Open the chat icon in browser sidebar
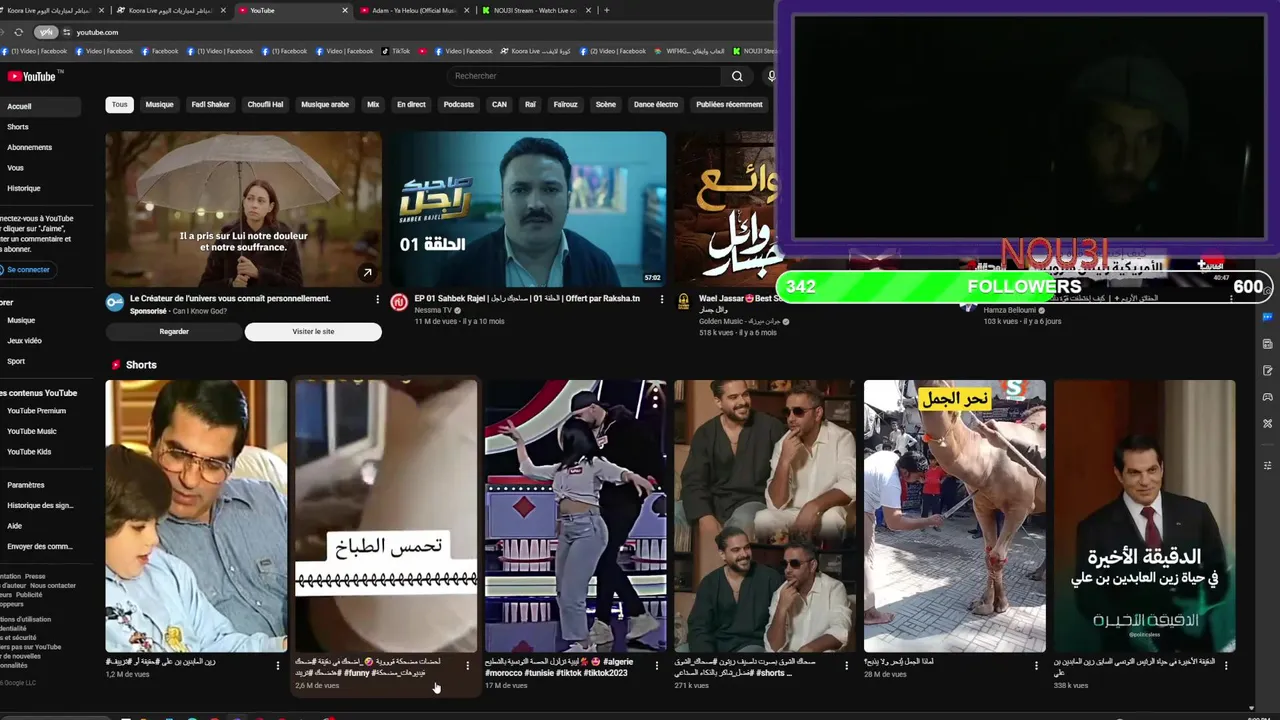The image size is (1280, 720). 1267,317
